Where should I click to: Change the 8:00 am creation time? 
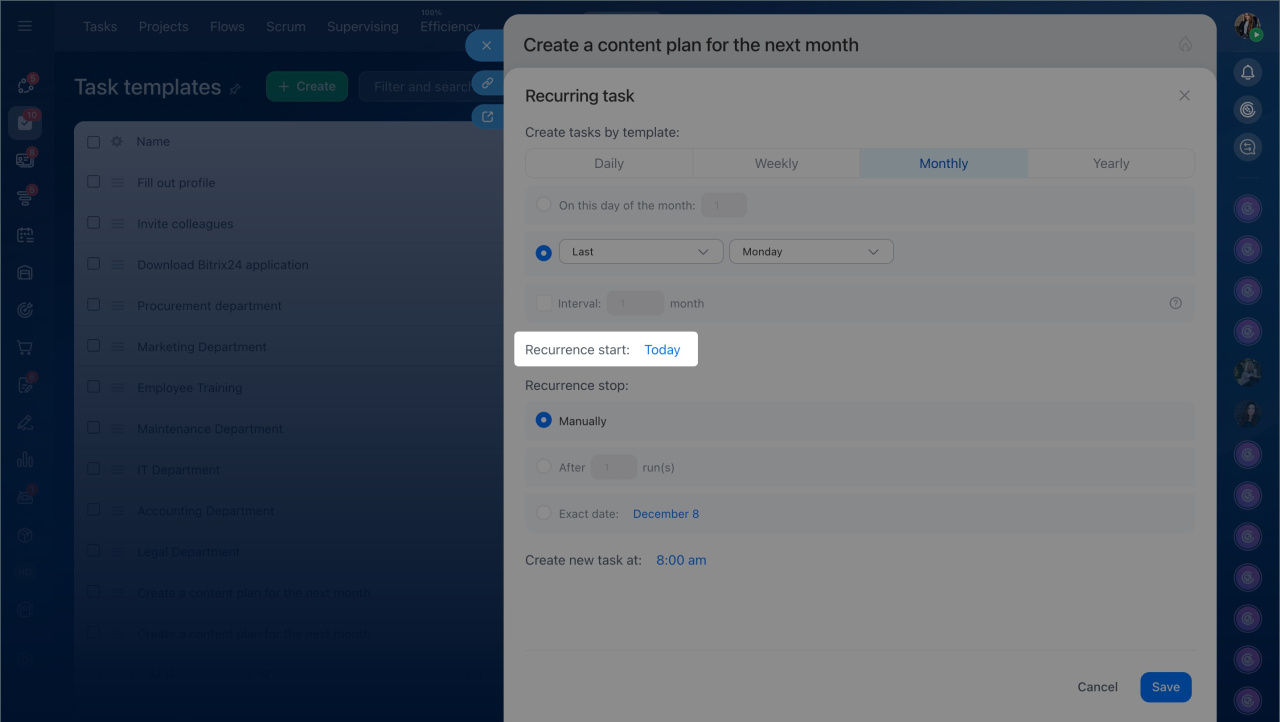tap(681, 560)
